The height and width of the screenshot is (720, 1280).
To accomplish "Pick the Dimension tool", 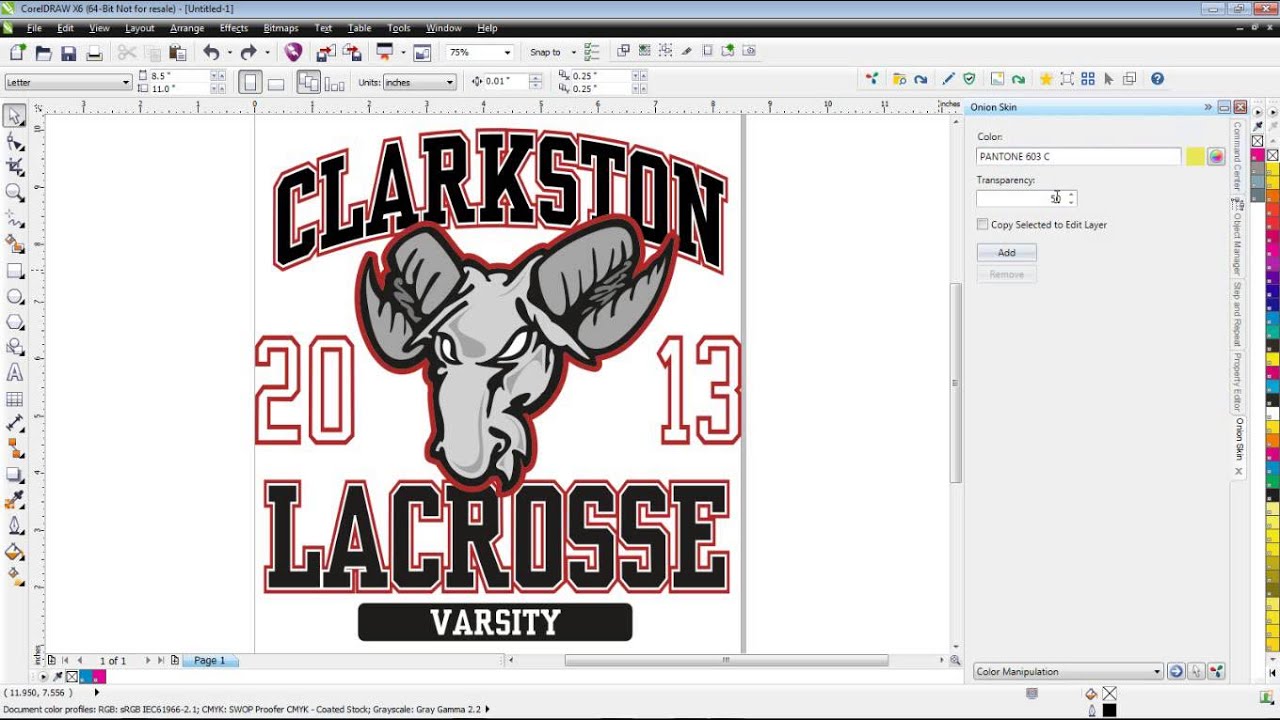I will (15, 424).
